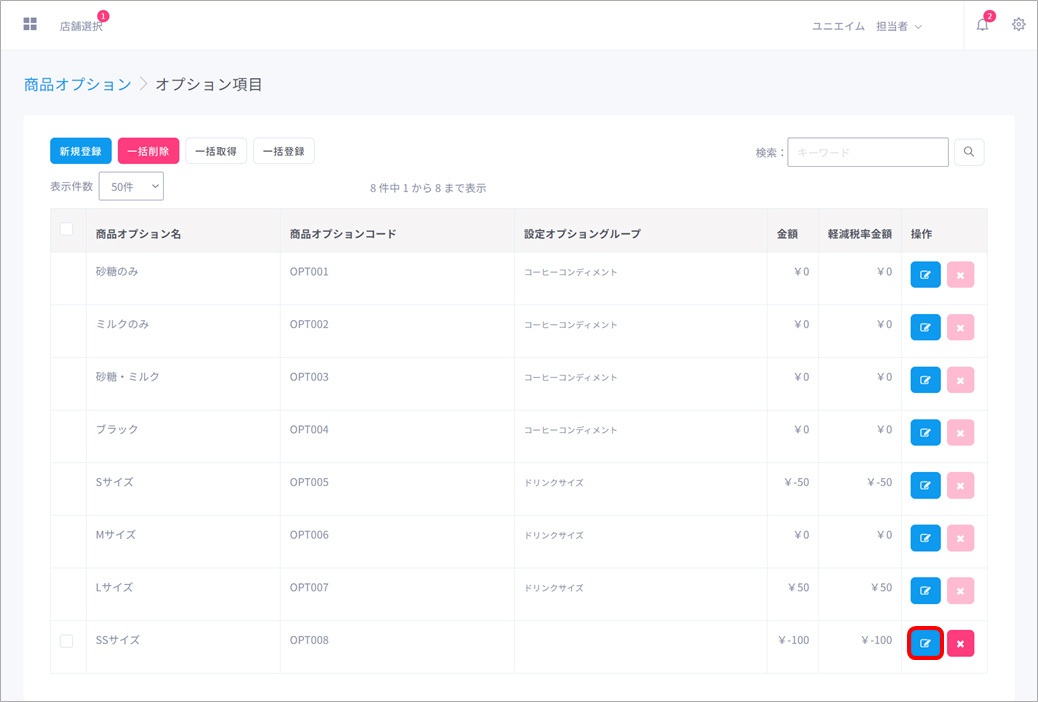Delete the SSサイズ option row
1038x702 pixels.
pyautogui.click(x=960, y=643)
